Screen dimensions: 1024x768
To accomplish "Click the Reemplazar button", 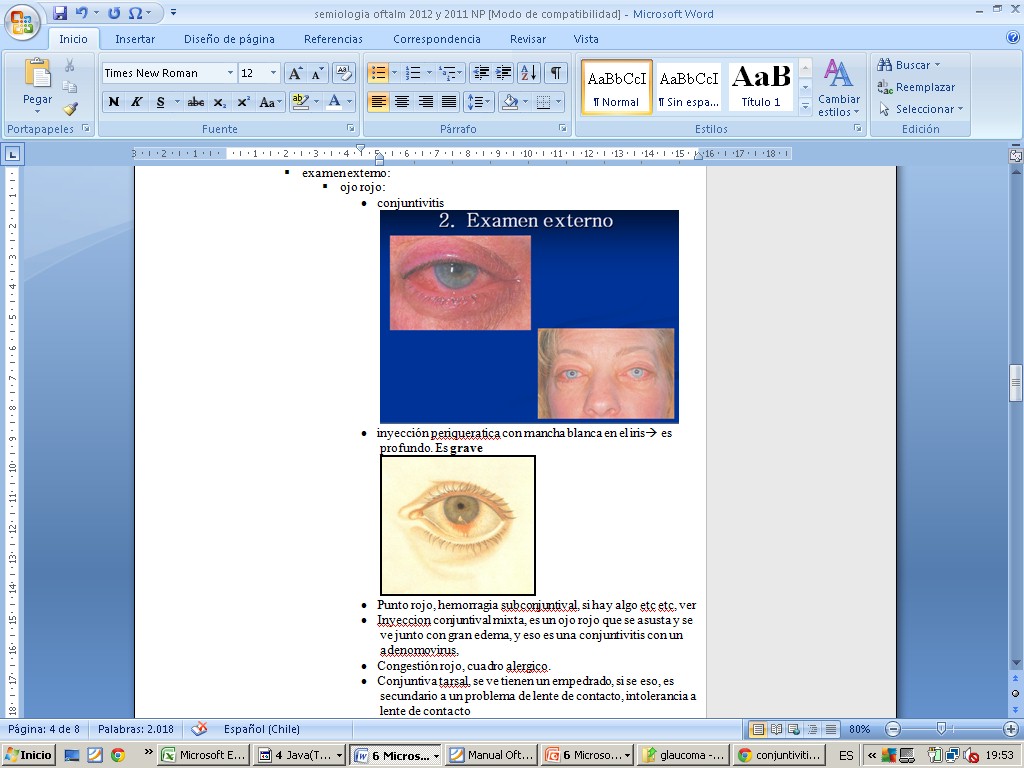I will tap(916, 87).
